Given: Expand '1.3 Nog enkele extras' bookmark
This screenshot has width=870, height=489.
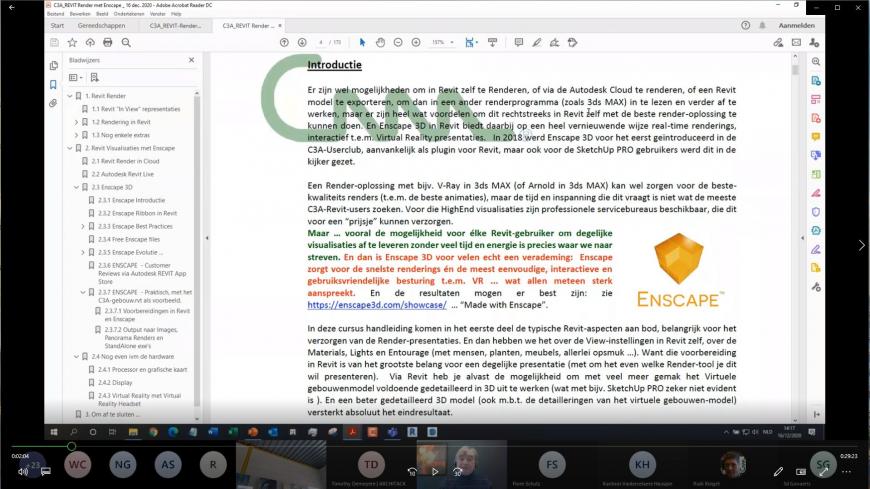Looking at the screenshot, I should click(77, 135).
